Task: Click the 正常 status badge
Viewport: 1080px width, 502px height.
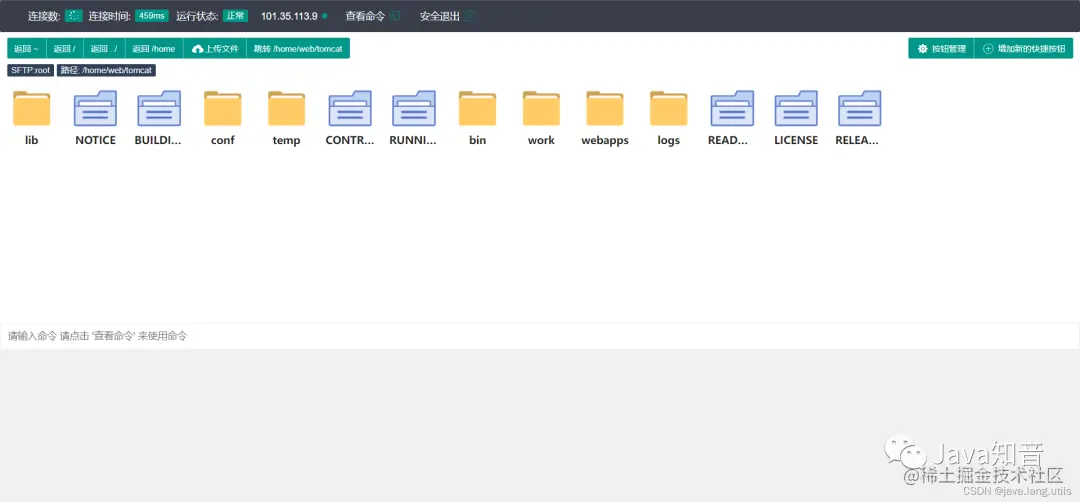Action: pos(235,16)
